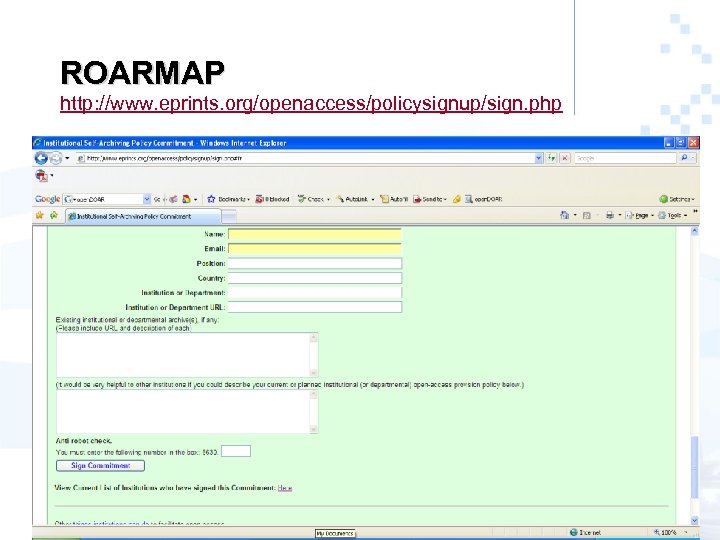Click the browser Back arrow button
The image size is (720, 540).
tap(41, 158)
